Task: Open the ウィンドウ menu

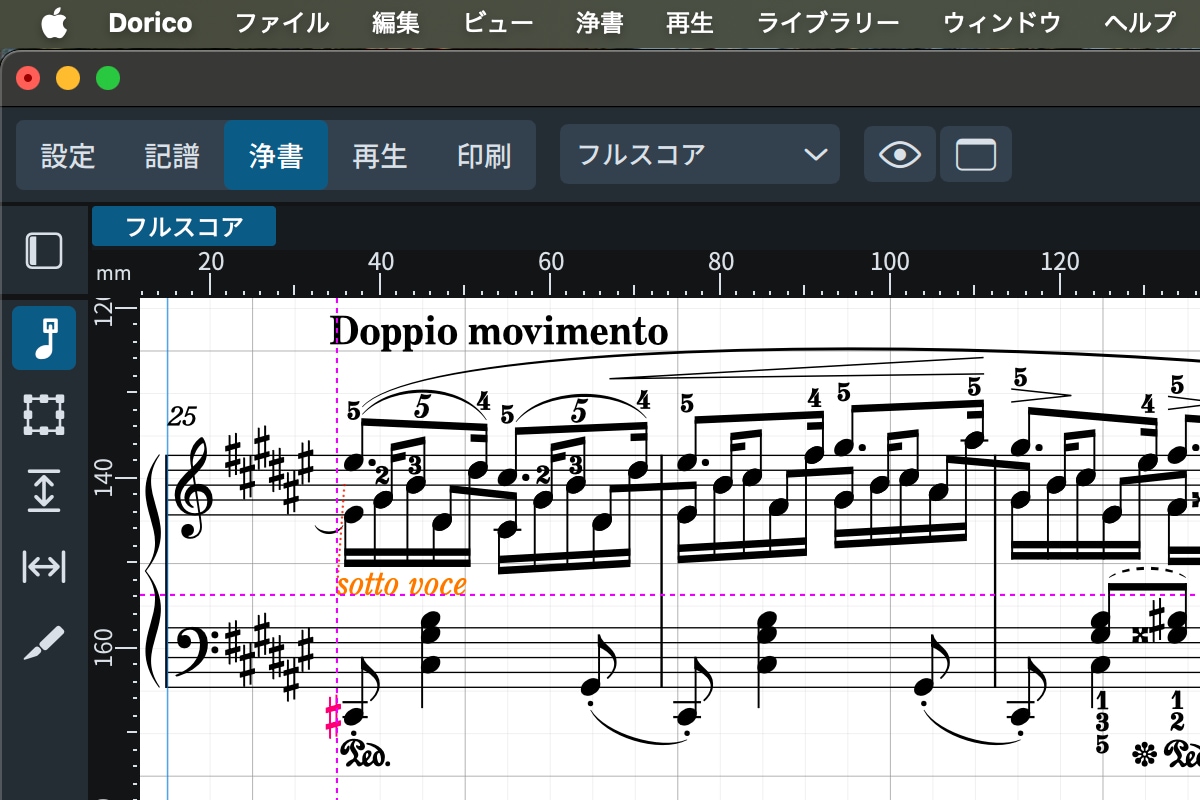Action: pos(1002,23)
